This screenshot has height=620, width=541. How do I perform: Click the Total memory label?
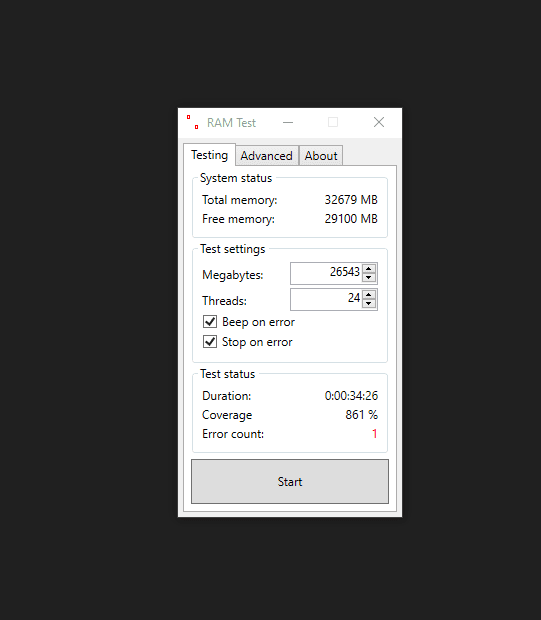coord(240,200)
